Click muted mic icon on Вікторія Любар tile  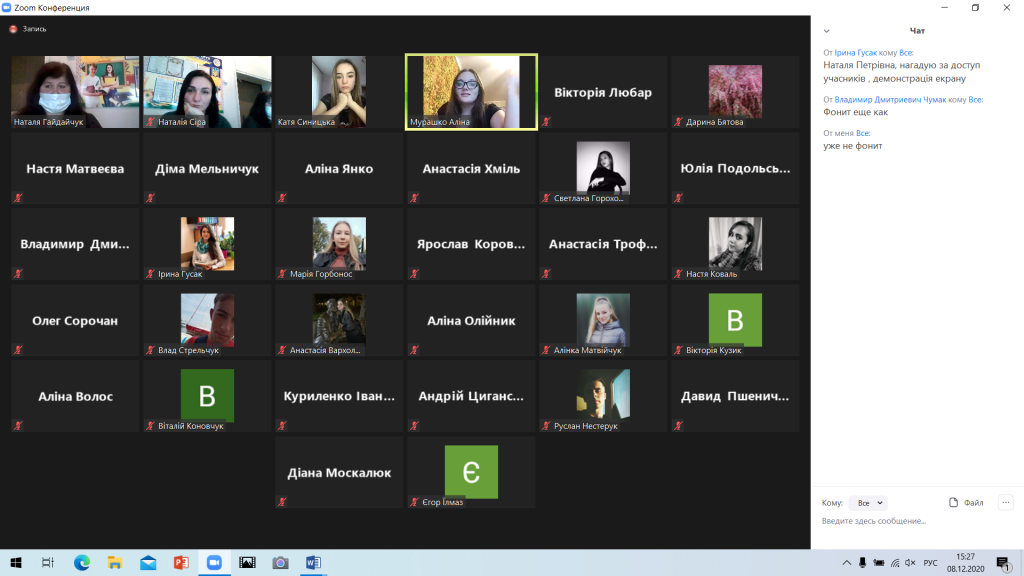tap(547, 122)
